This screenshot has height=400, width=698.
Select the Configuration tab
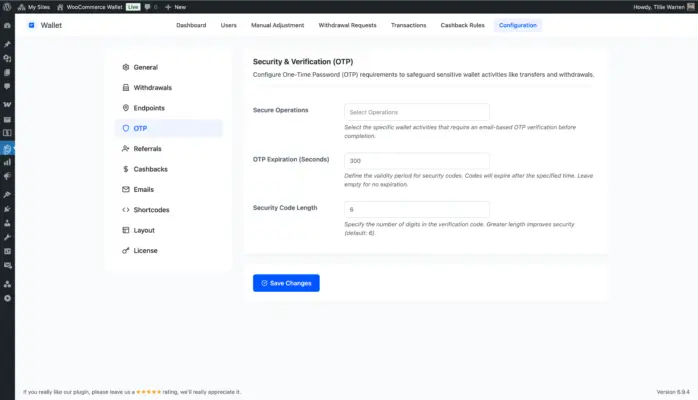[x=518, y=25]
